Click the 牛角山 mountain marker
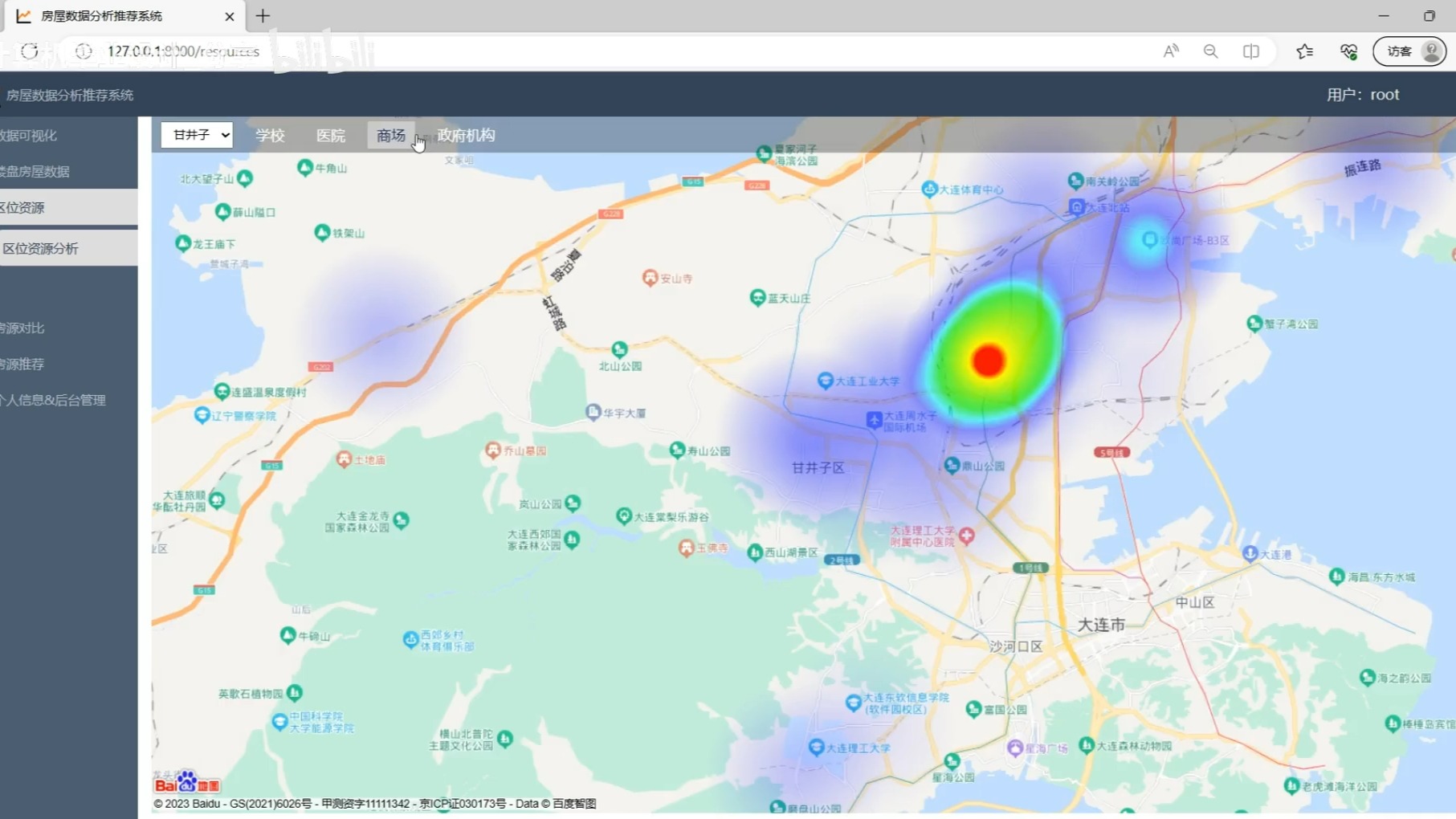The image size is (1456, 819). (x=304, y=167)
